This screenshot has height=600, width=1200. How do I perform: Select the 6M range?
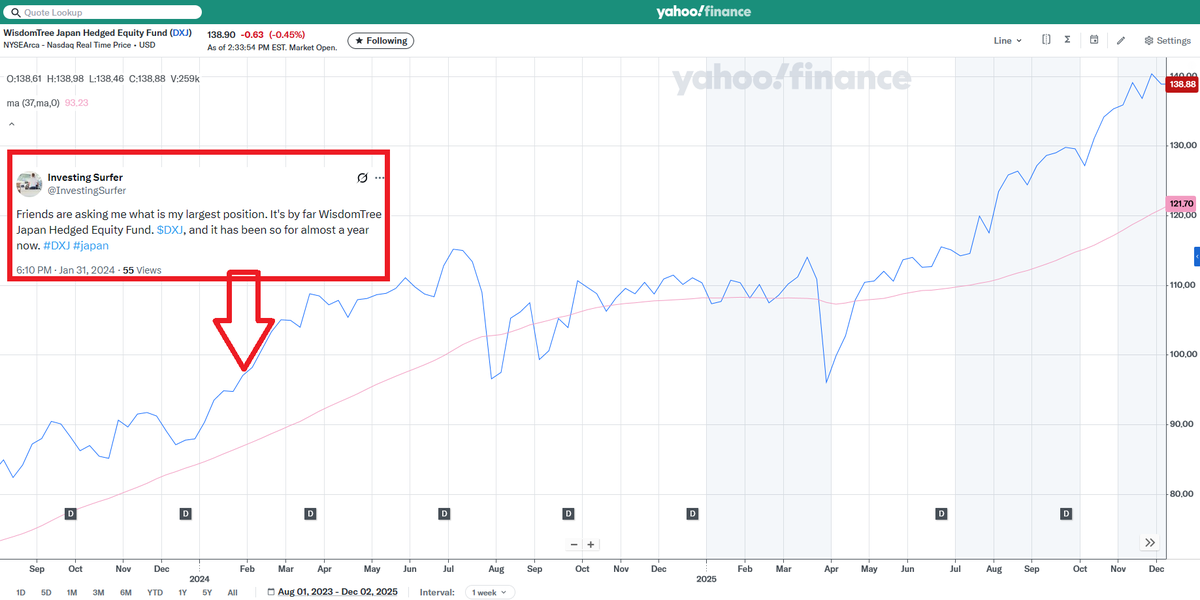126,592
